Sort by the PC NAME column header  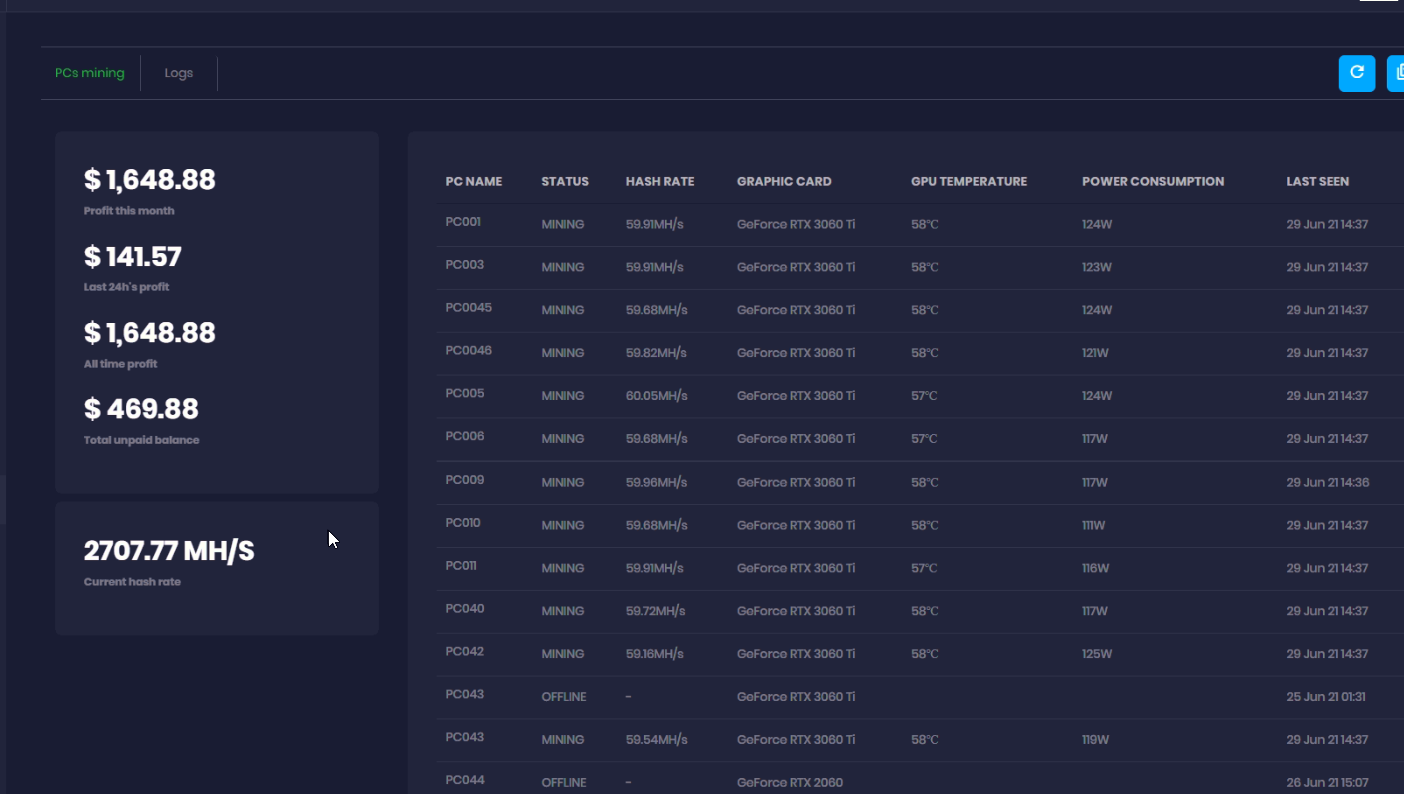[x=473, y=182]
